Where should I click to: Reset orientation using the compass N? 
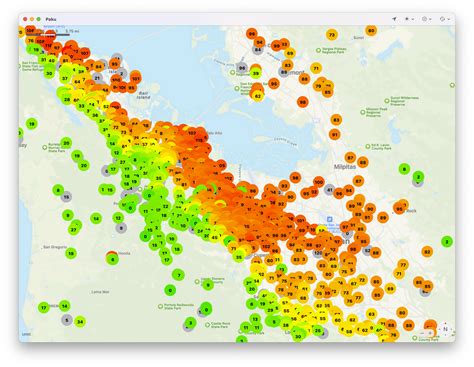(x=445, y=329)
